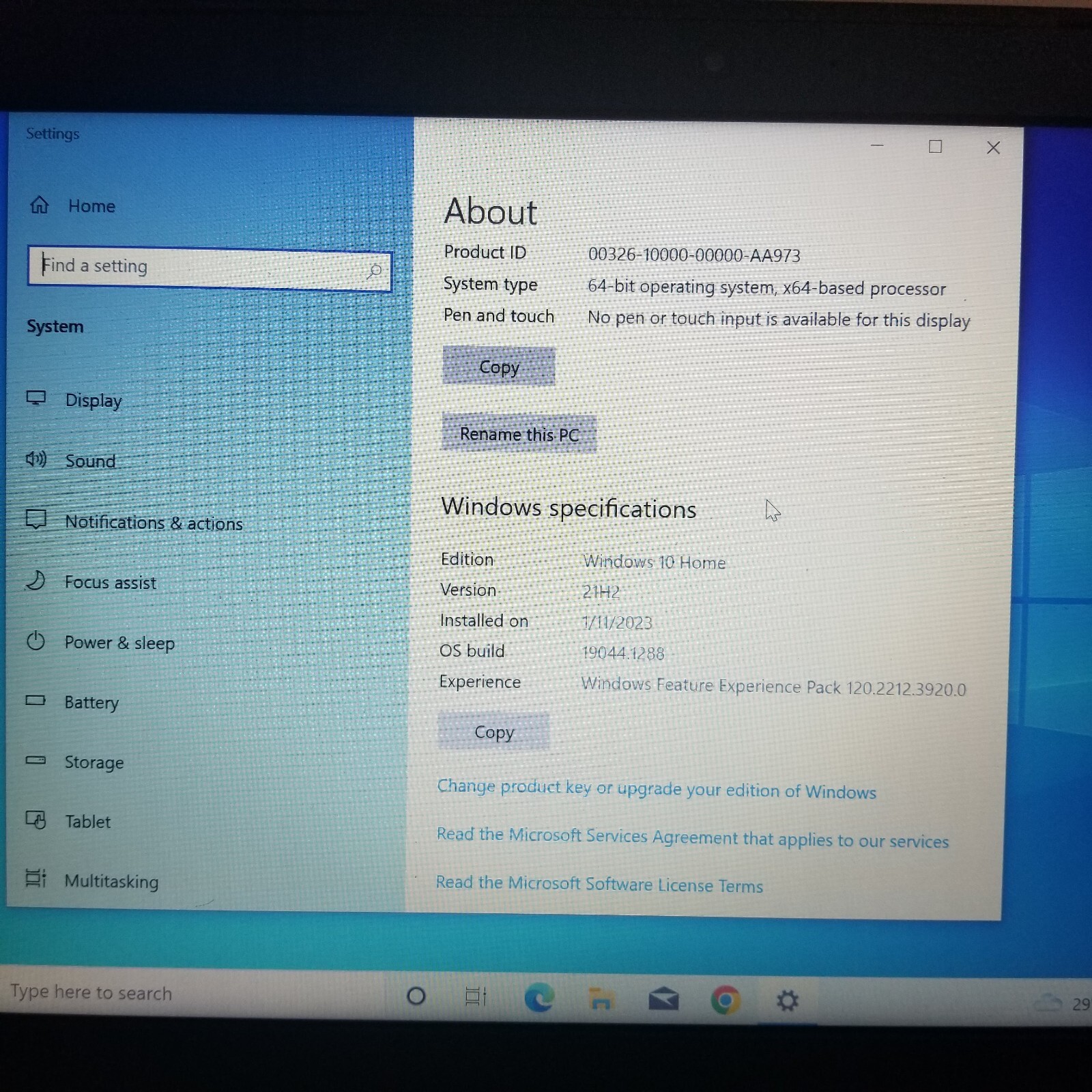Open the Mail app on the taskbar

click(x=663, y=1000)
